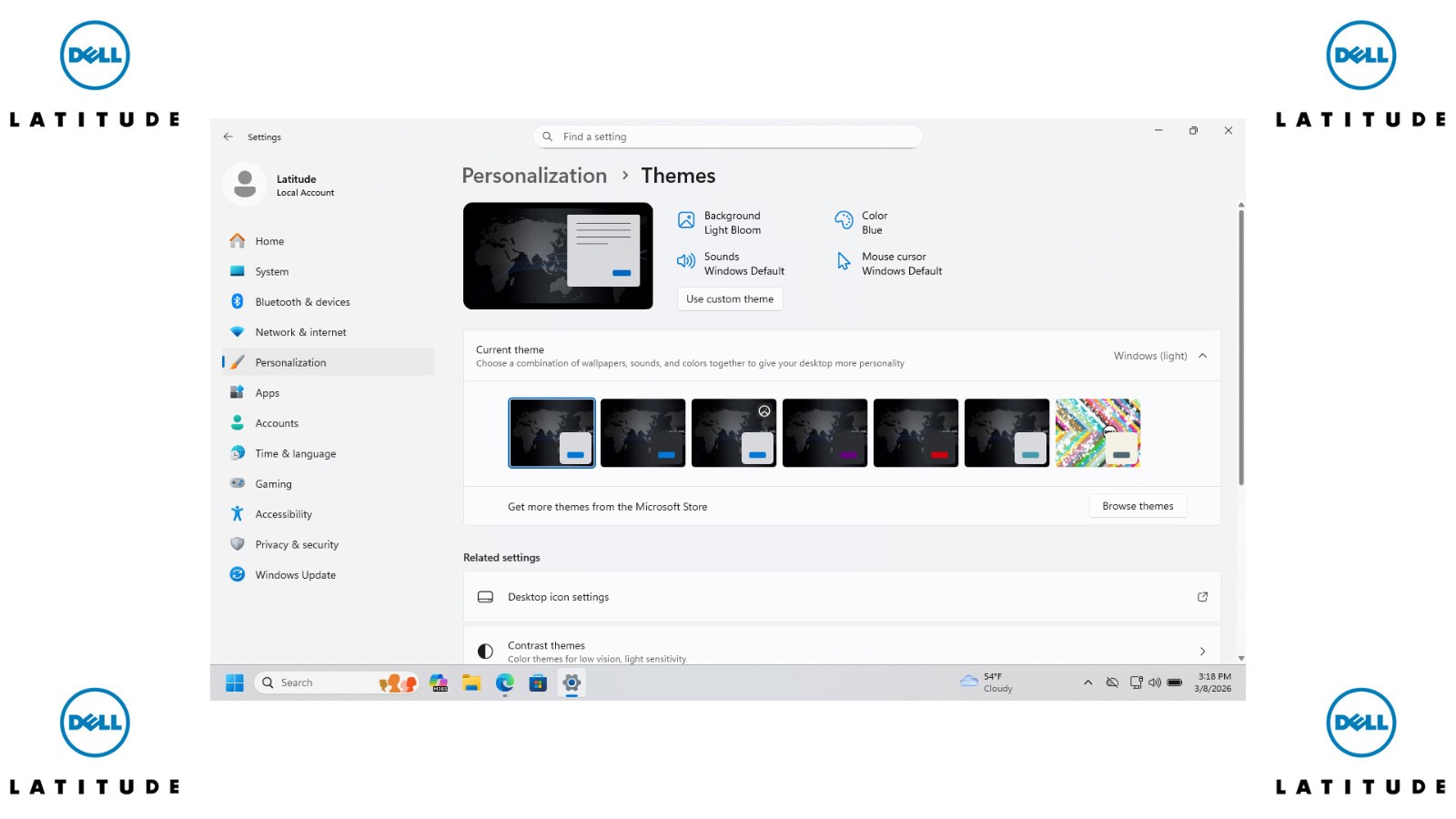Viewport: 1456px width, 819px height.
Task: Select the theme with teal accent
Action: 1006,433
